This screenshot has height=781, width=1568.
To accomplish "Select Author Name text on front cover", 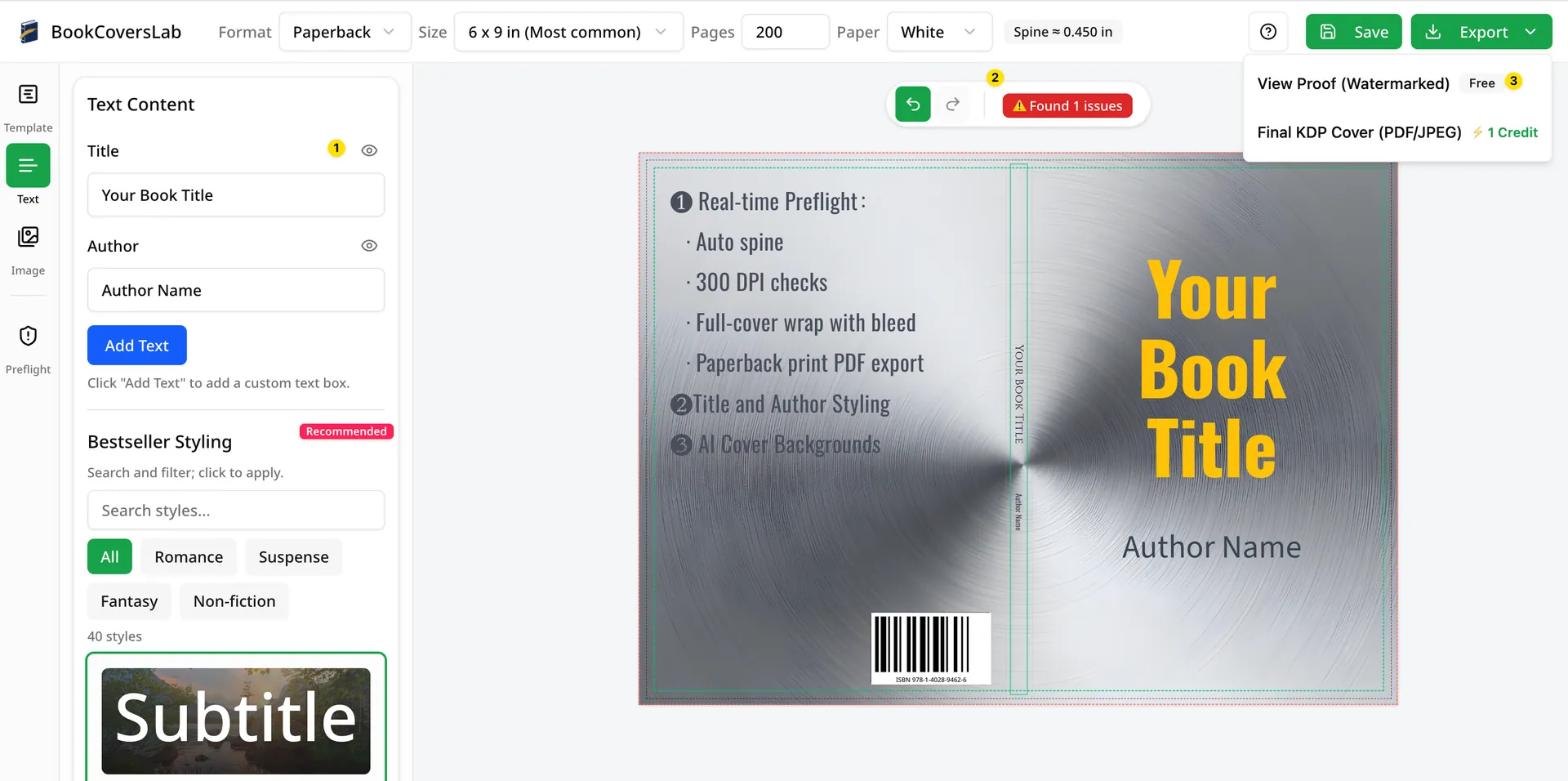I will (1212, 547).
